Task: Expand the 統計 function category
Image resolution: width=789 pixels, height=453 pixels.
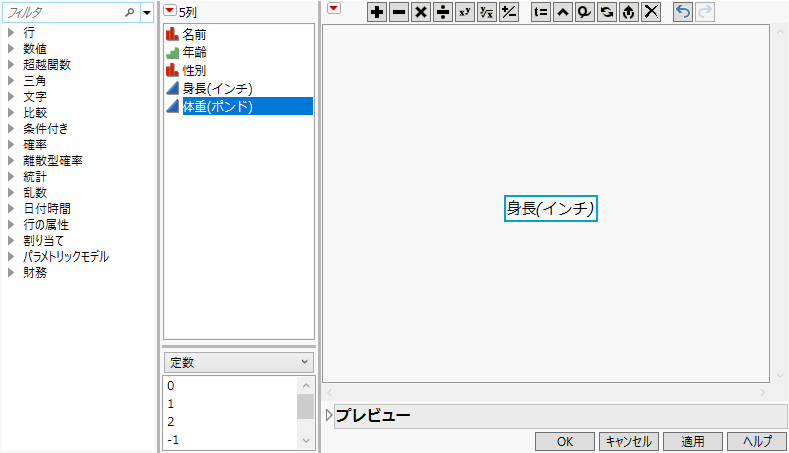Action: click(11, 177)
